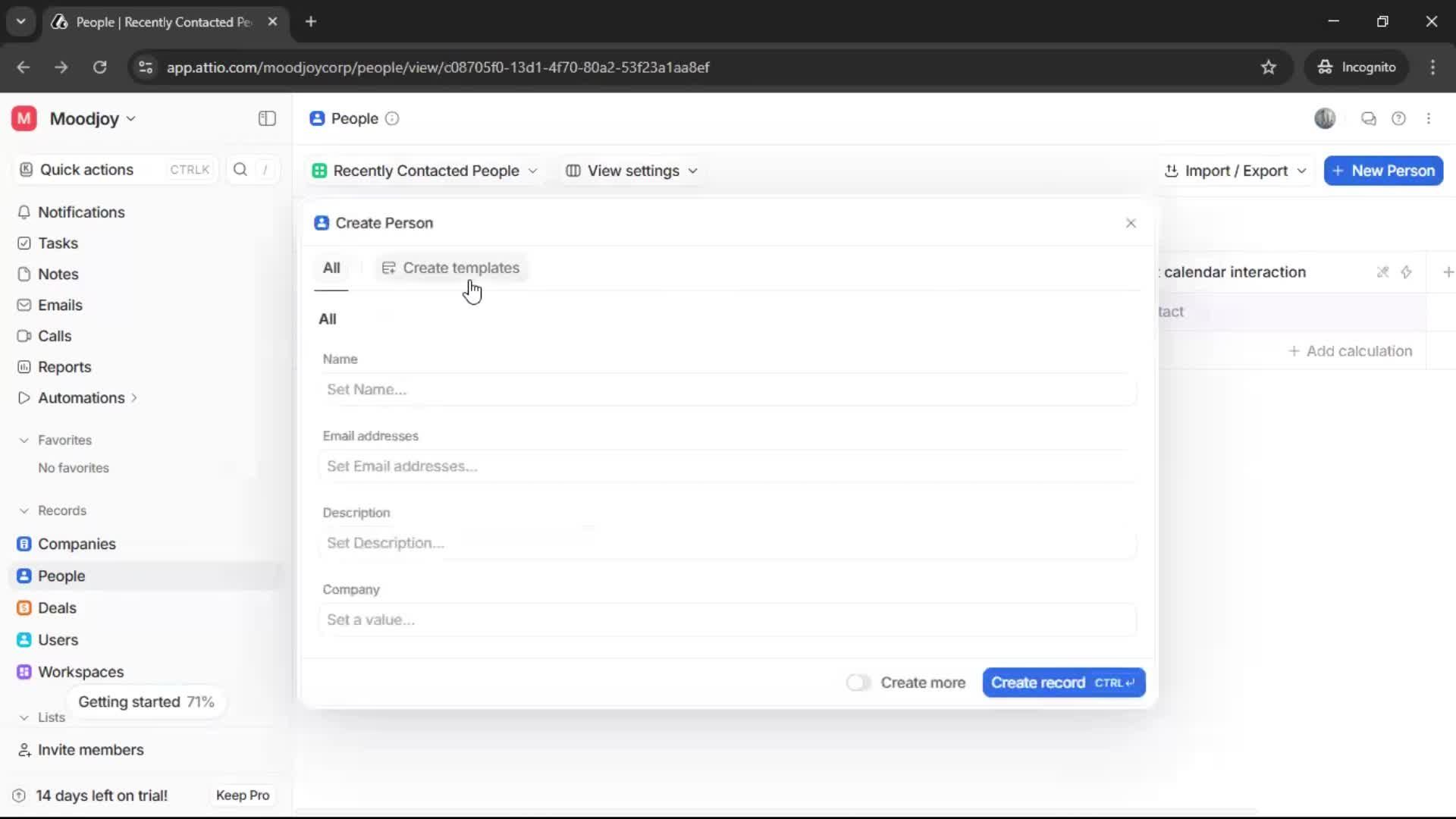Enable the Create more toggle
This screenshot has width=1456, height=819.
858,682
